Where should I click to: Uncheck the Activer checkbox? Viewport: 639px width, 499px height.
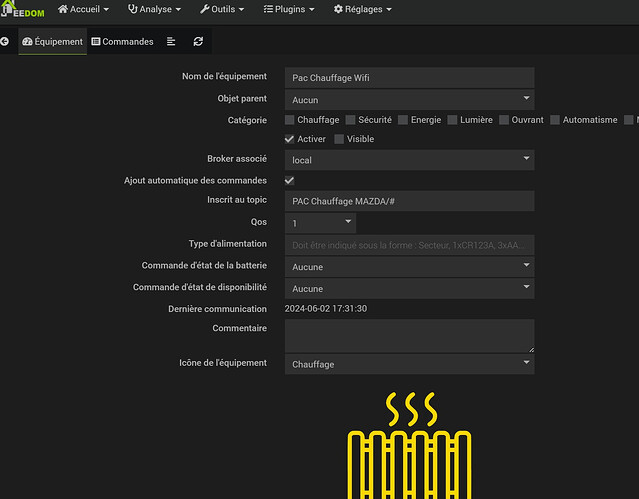pyautogui.click(x=289, y=139)
